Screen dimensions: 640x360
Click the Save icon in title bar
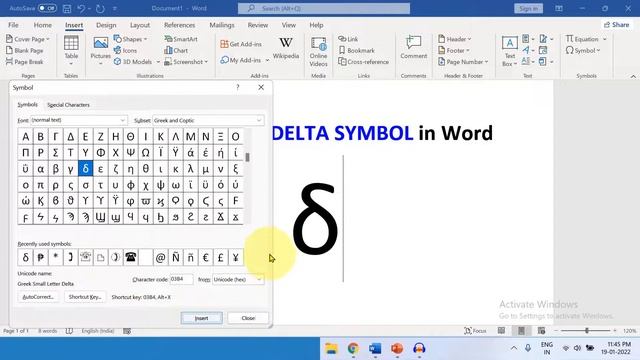click(67, 8)
